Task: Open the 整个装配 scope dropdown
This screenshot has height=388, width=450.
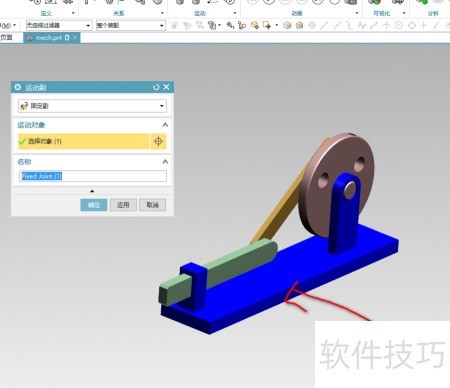Action: pyautogui.click(x=130, y=25)
